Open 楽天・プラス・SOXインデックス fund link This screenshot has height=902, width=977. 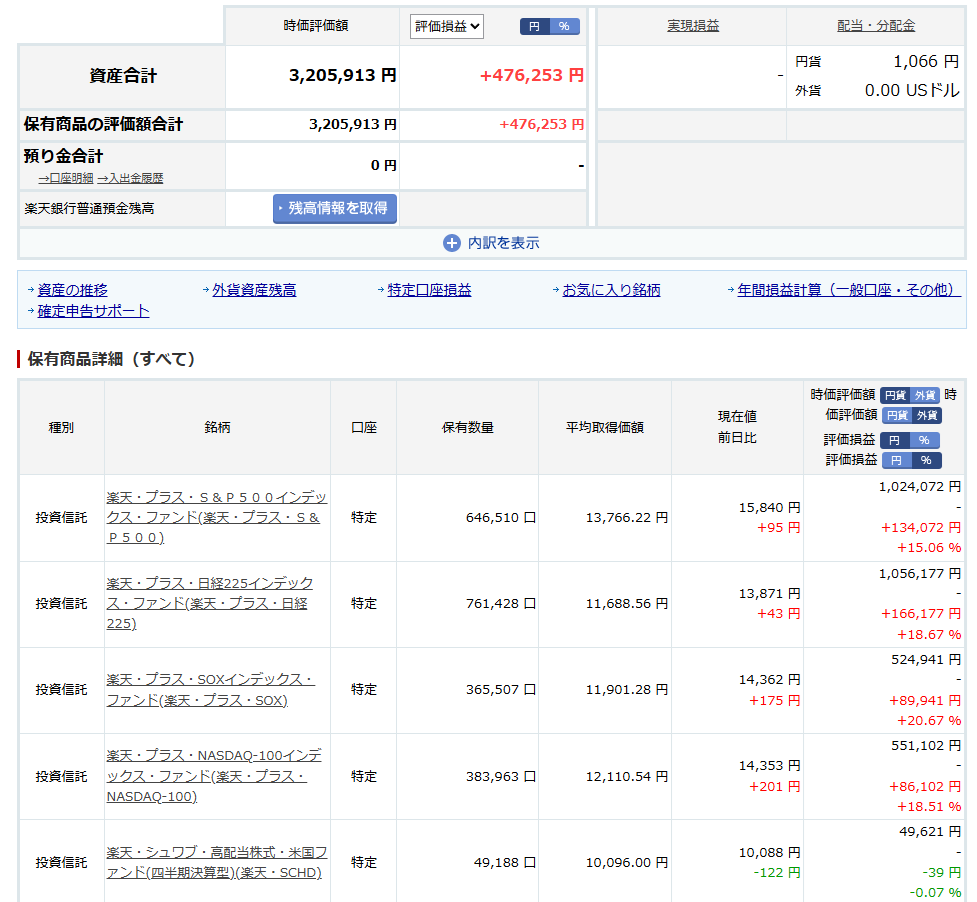[x=210, y=690]
